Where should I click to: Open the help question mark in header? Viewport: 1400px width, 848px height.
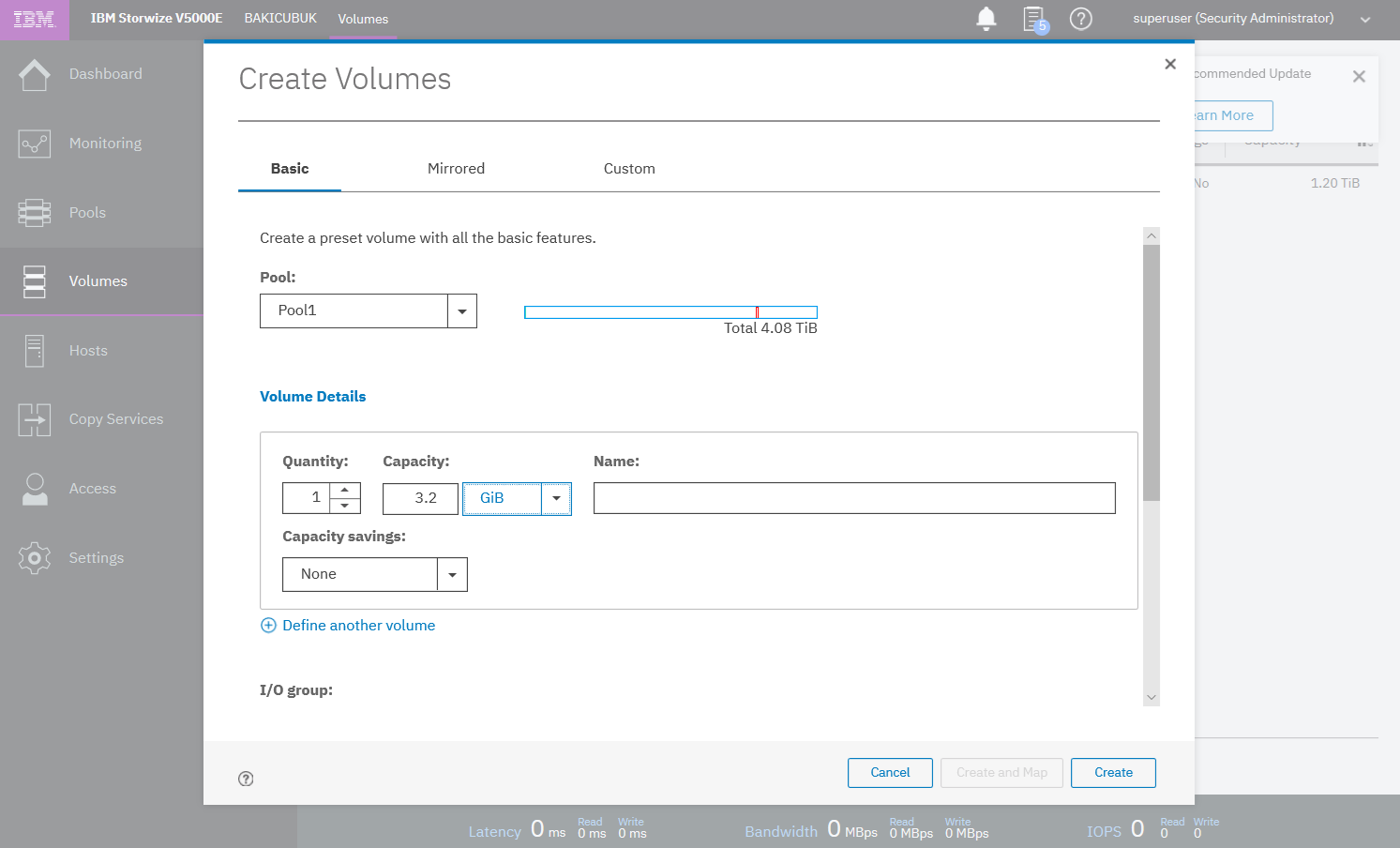coord(1081,19)
